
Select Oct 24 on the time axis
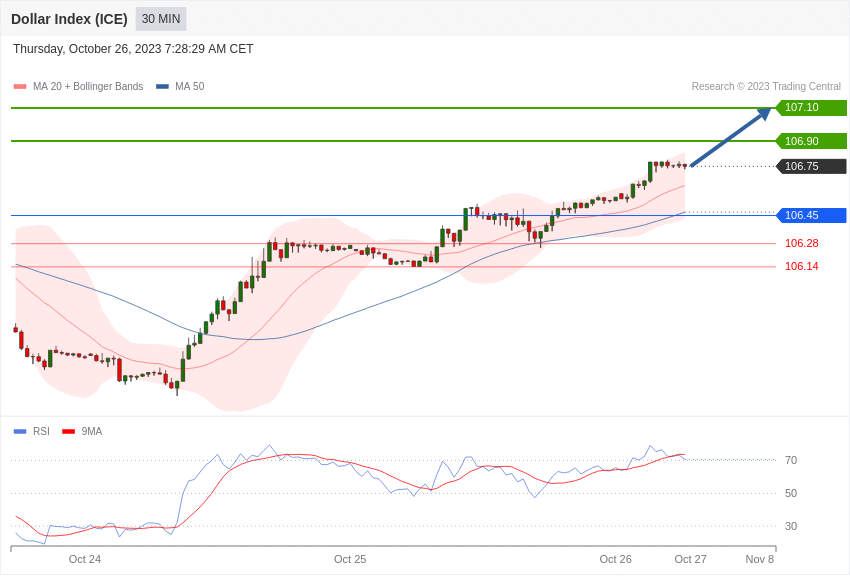85,559
